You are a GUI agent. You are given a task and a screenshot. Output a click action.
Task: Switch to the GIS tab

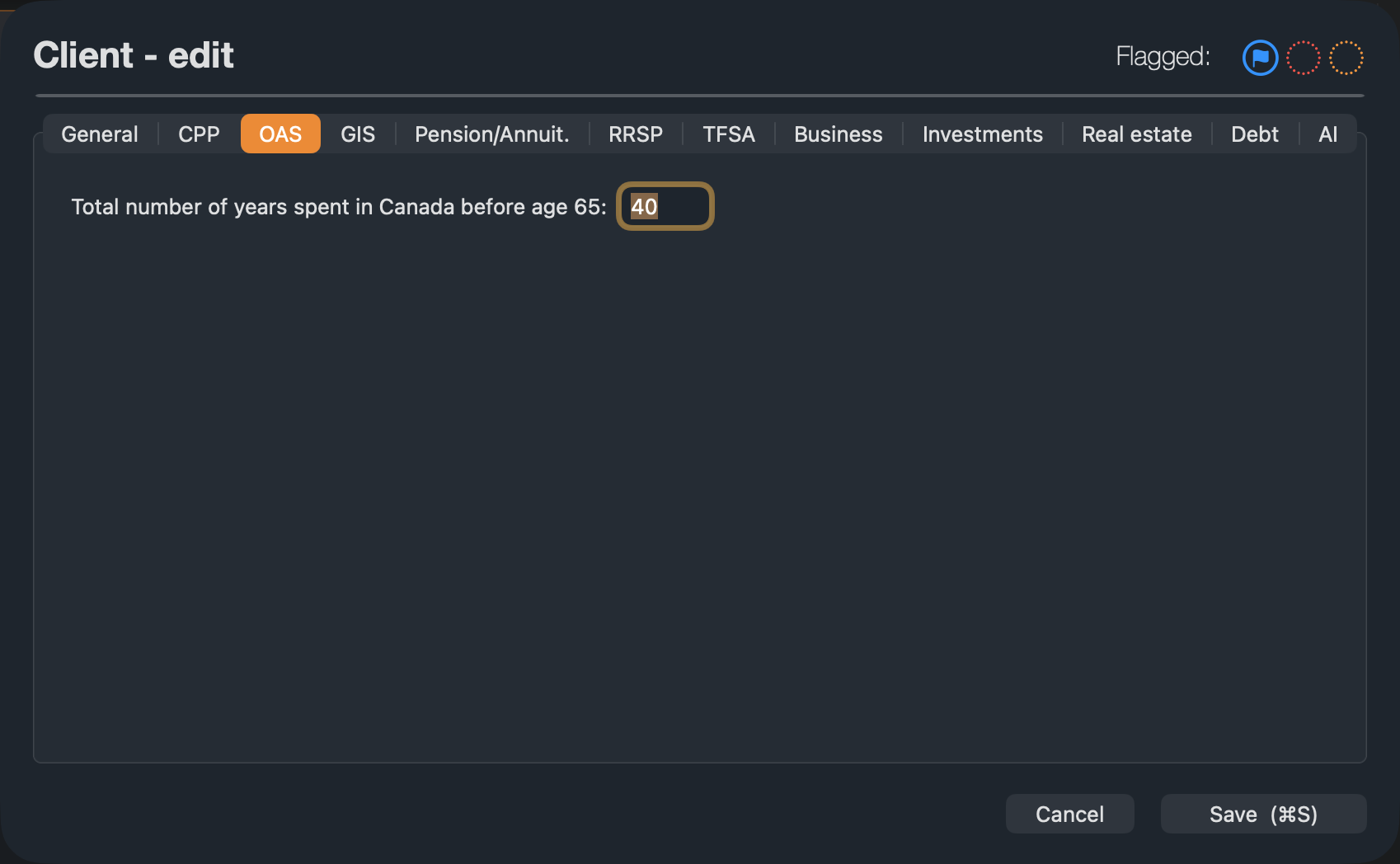point(358,134)
